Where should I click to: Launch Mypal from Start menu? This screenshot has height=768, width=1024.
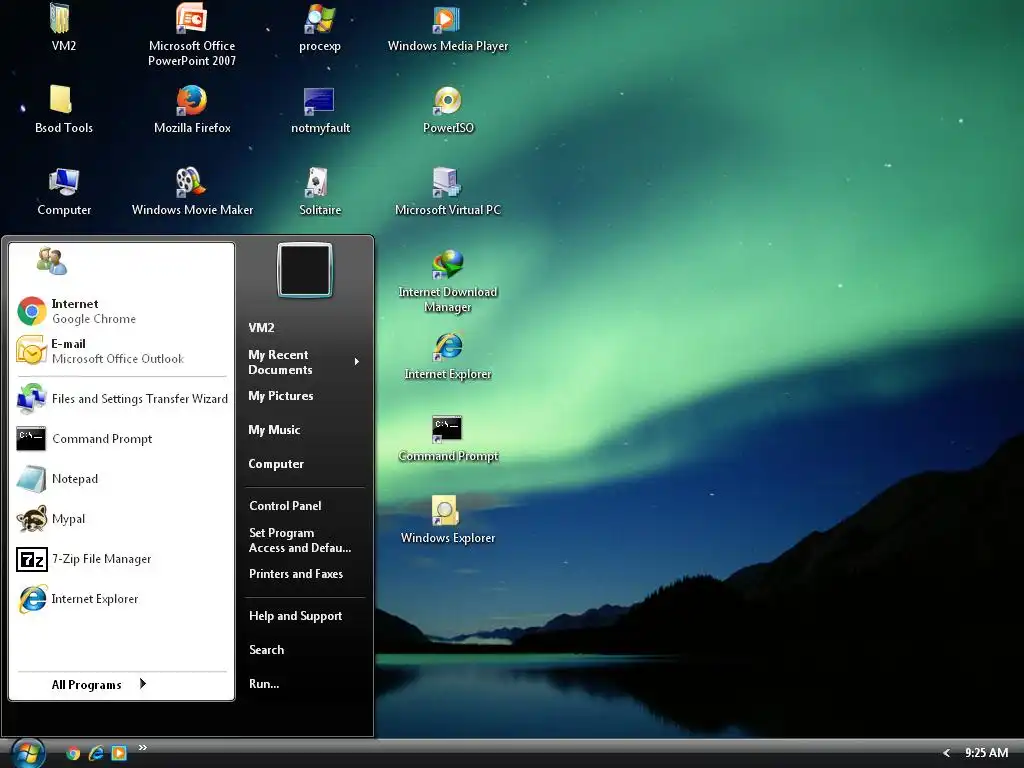pyautogui.click(x=122, y=519)
